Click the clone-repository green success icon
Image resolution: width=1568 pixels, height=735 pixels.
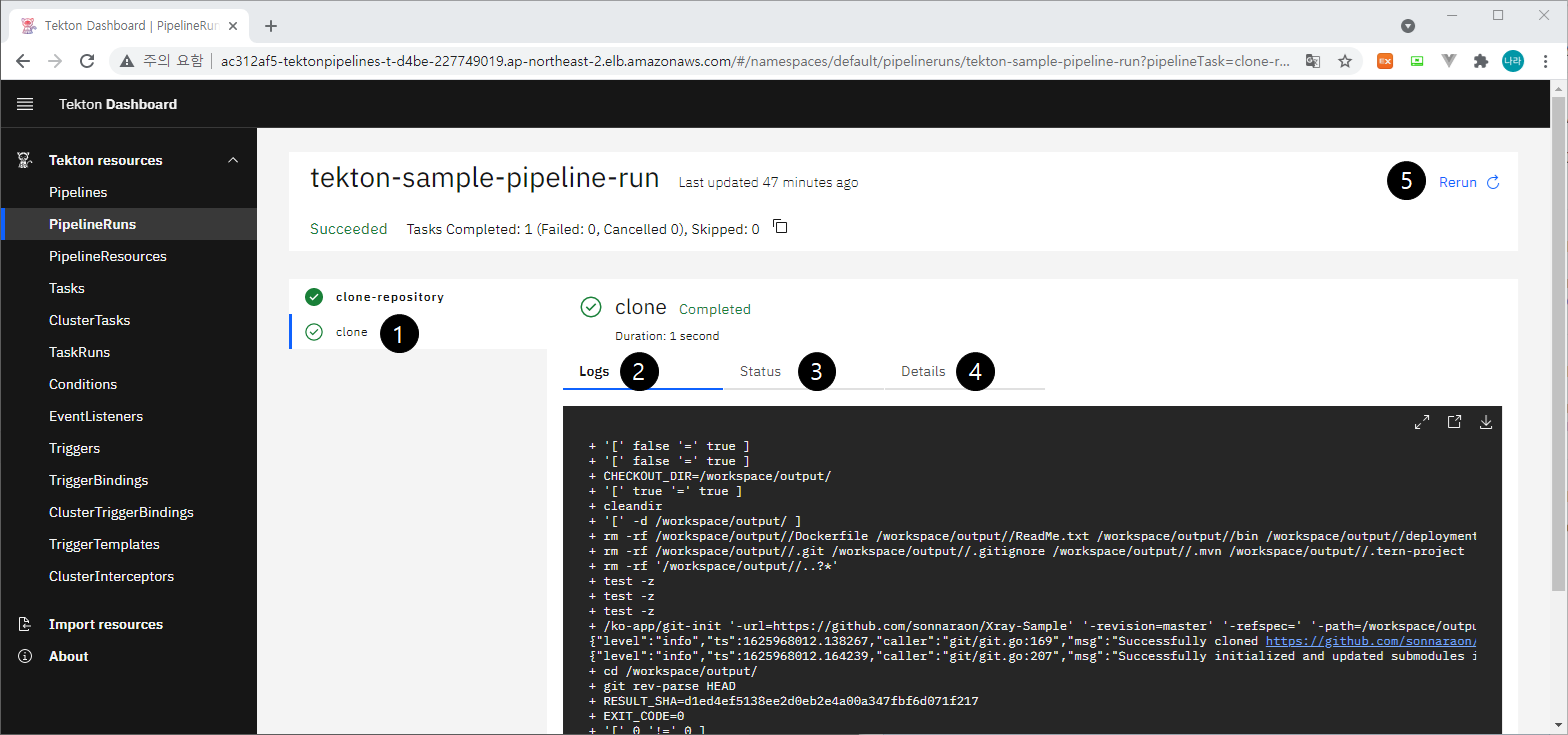[314, 297]
